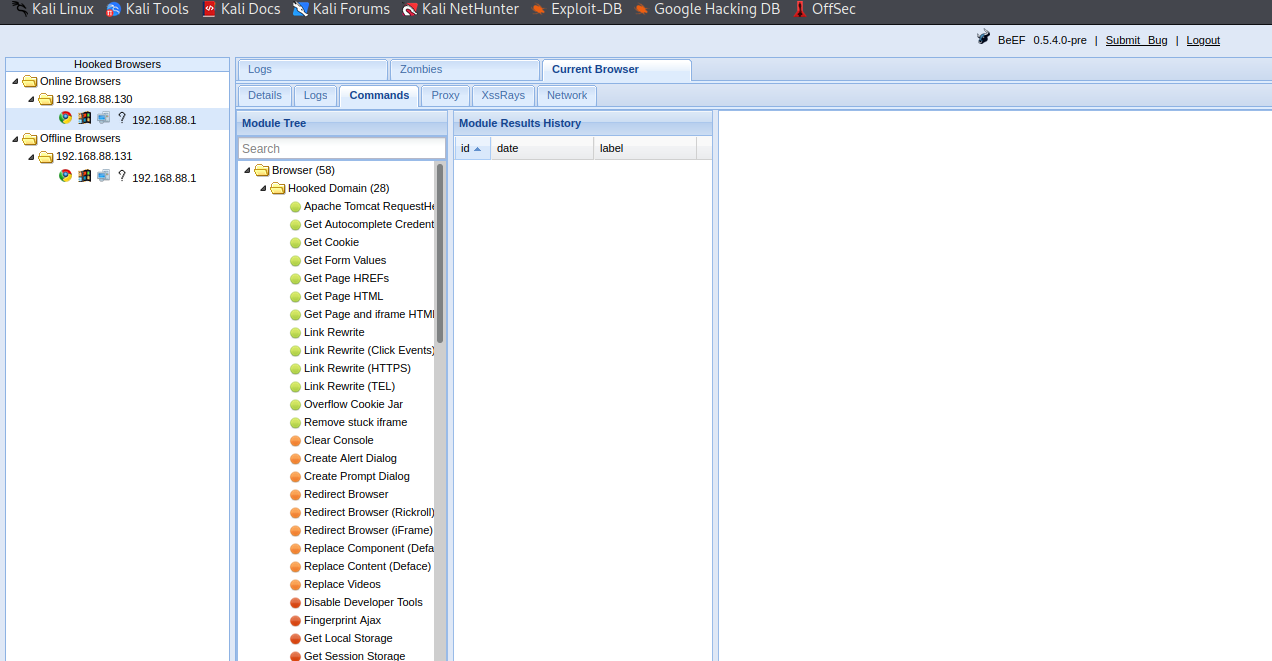This screenshot has width=1272, height=661.
Task: Collapse the Browser (58) module folder
Action: click(247, 170)
